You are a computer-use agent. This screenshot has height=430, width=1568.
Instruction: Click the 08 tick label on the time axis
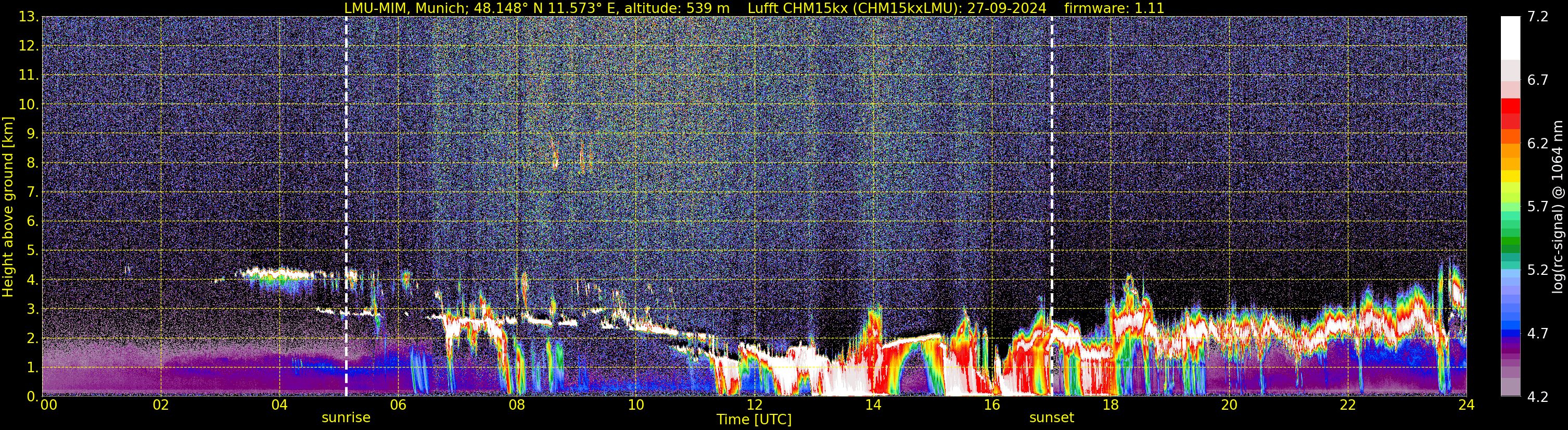517,405
